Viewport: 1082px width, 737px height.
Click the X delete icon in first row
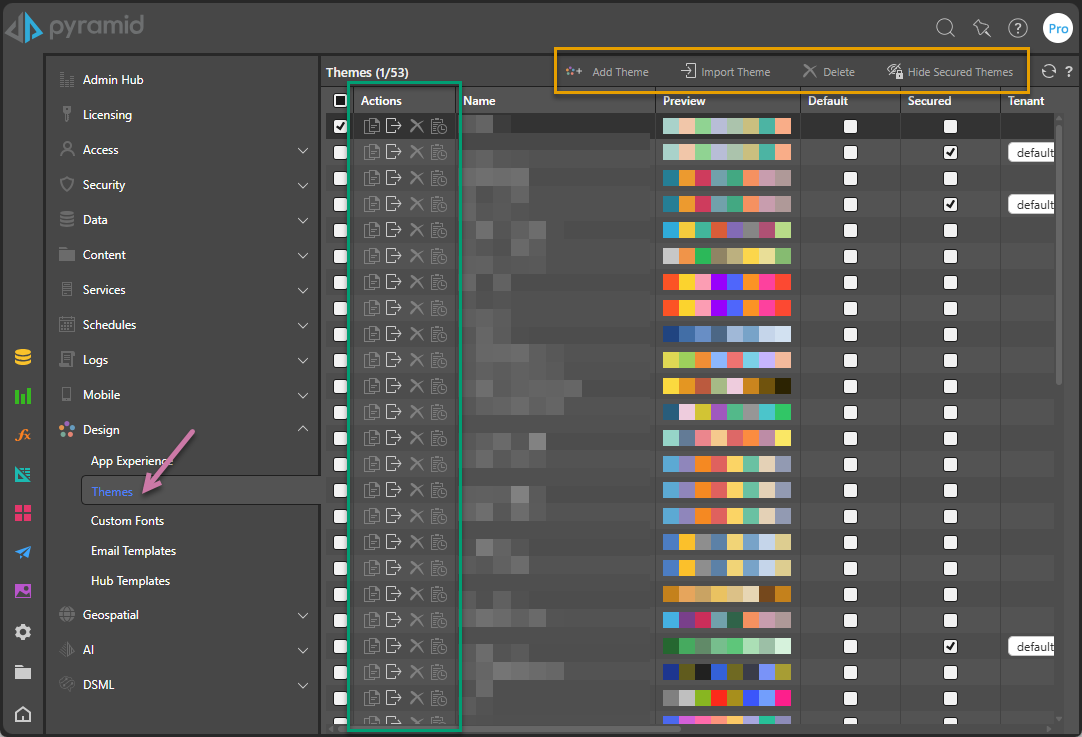coord(416,126)
